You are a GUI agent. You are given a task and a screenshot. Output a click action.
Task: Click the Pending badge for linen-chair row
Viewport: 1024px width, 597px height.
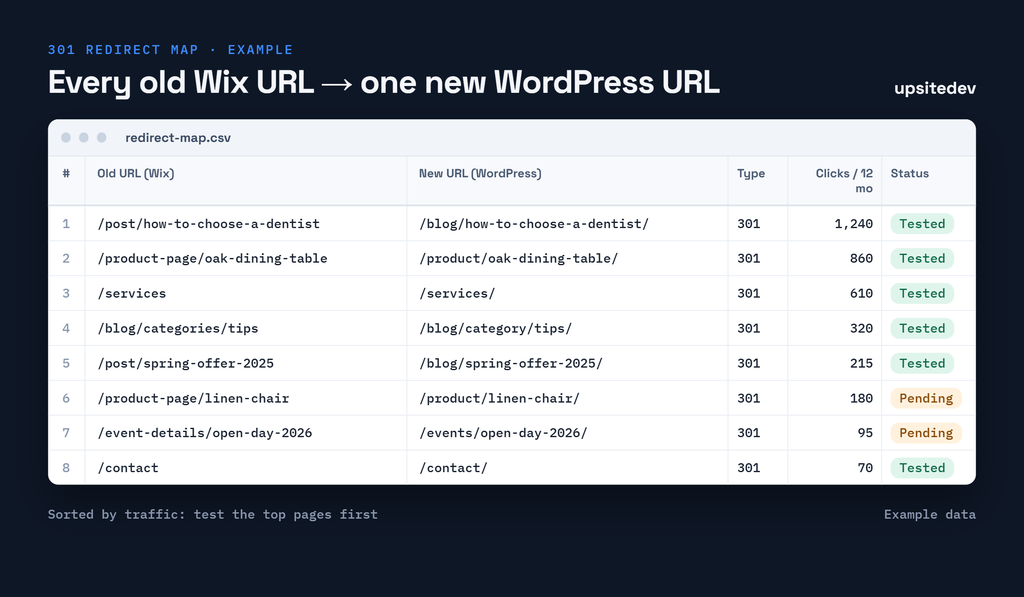tap(926, 398)
